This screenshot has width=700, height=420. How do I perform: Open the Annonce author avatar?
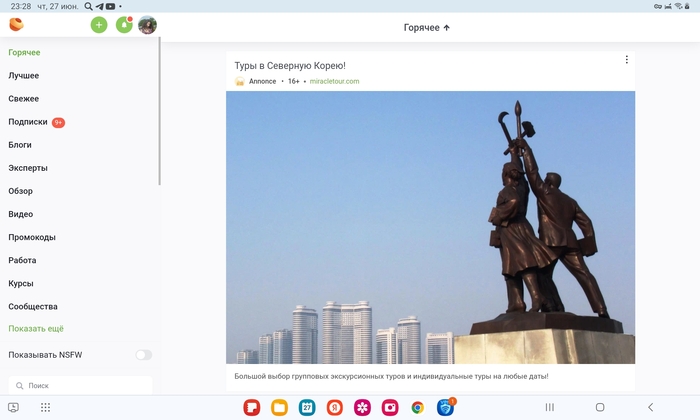tap(240, 81)
